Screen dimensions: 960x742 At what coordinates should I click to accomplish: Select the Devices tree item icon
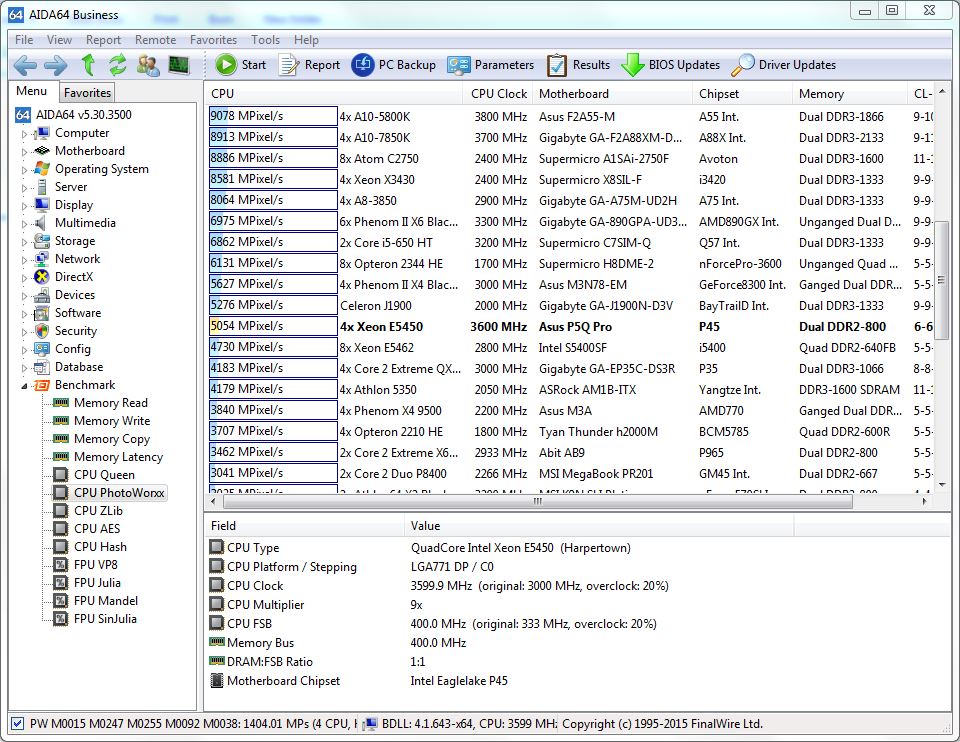pyautogui.click(x=42, y=295)
